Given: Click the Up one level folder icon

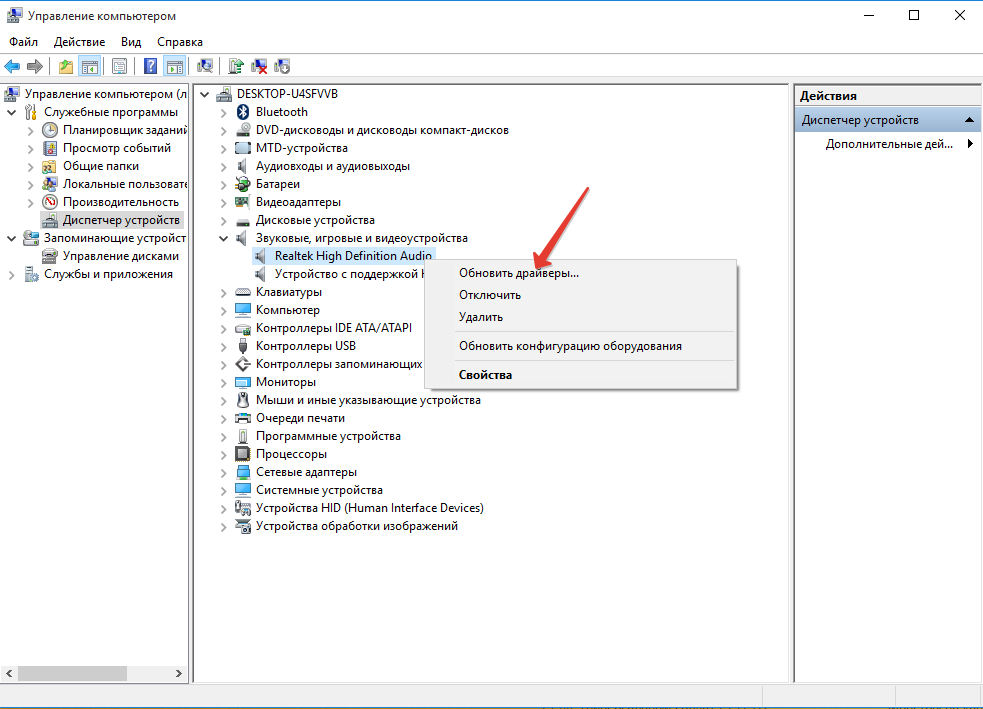Looking at the screenshot, I should pyautogui.click(x=66, y=66).
